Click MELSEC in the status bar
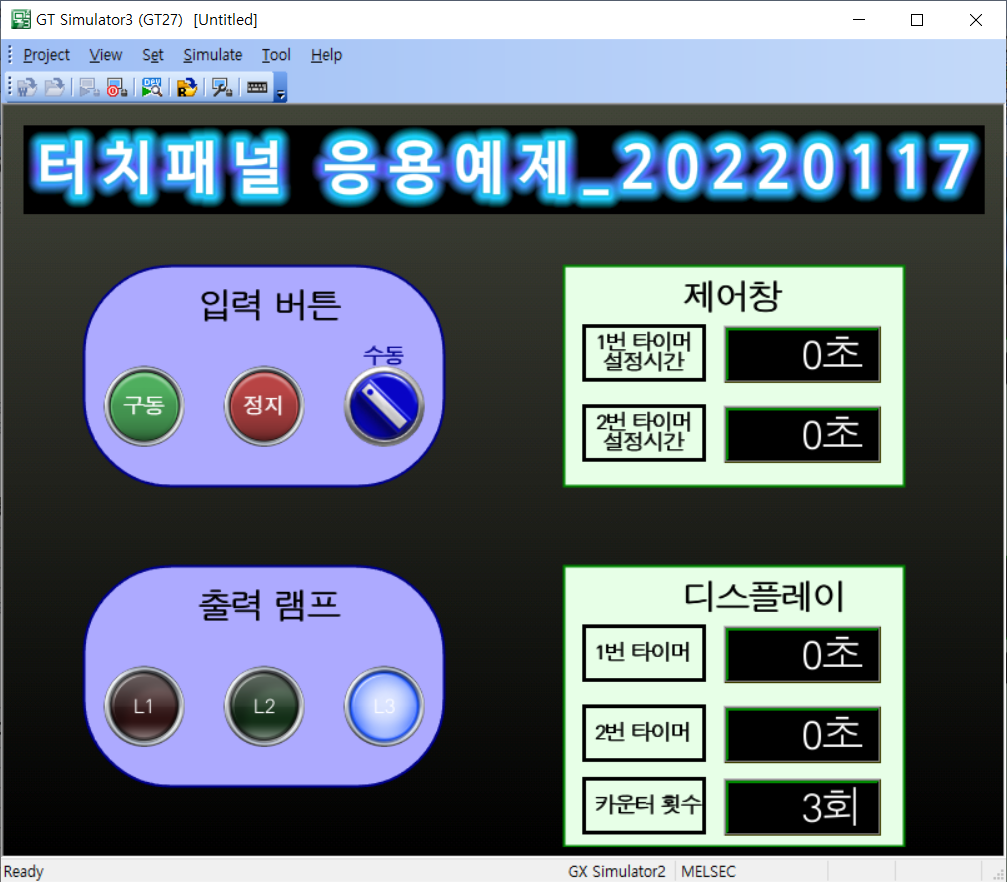Image resolution: width=1007 pixels, height=882 pixels. click(708, 872)
